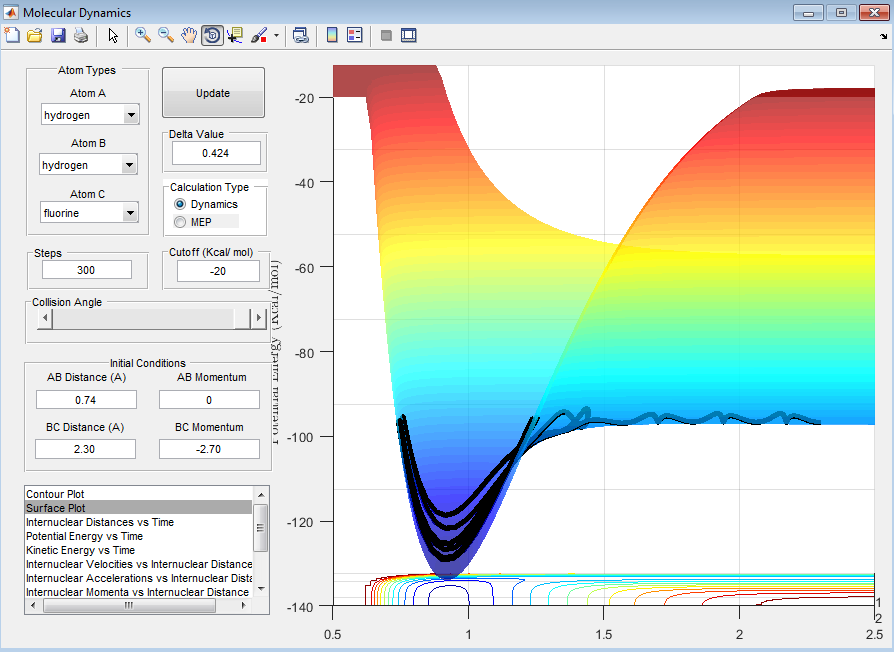Select the Zoom In magnifier tool
The height and width of the screenshot is (652, 894).
coord(143,35)
